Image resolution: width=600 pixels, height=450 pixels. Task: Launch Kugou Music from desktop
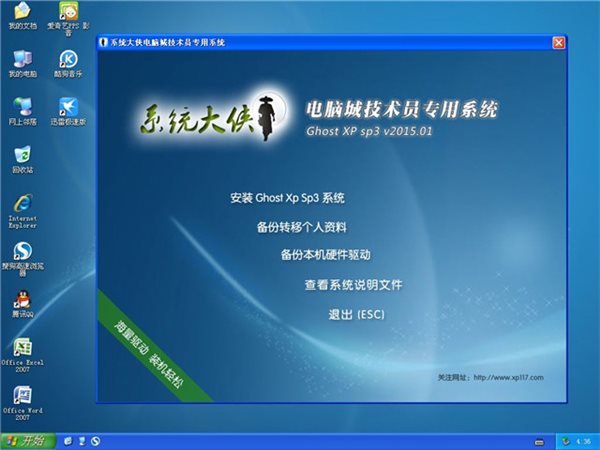[68, 63]
